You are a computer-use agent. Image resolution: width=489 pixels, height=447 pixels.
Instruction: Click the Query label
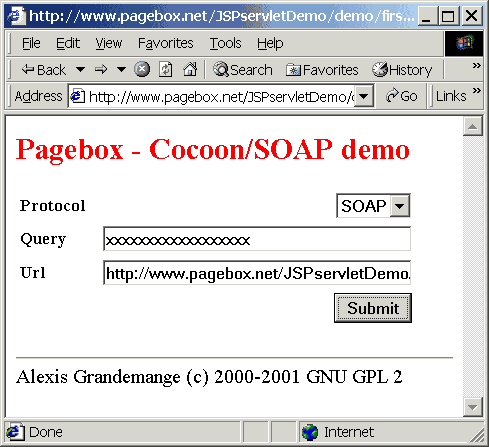(x=43, y=239)
